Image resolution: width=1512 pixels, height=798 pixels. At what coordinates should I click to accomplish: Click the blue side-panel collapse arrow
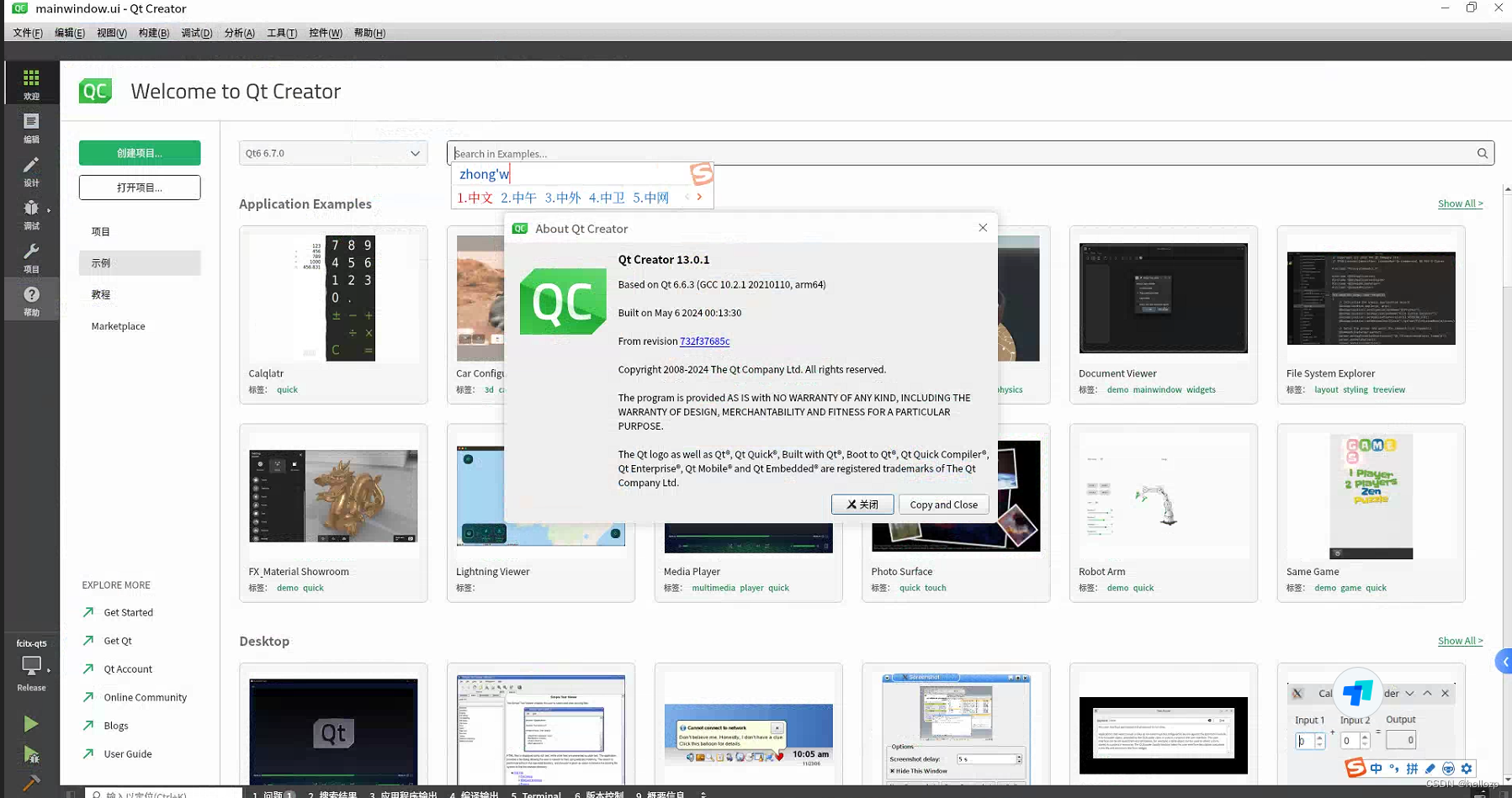click(1505, 662)
